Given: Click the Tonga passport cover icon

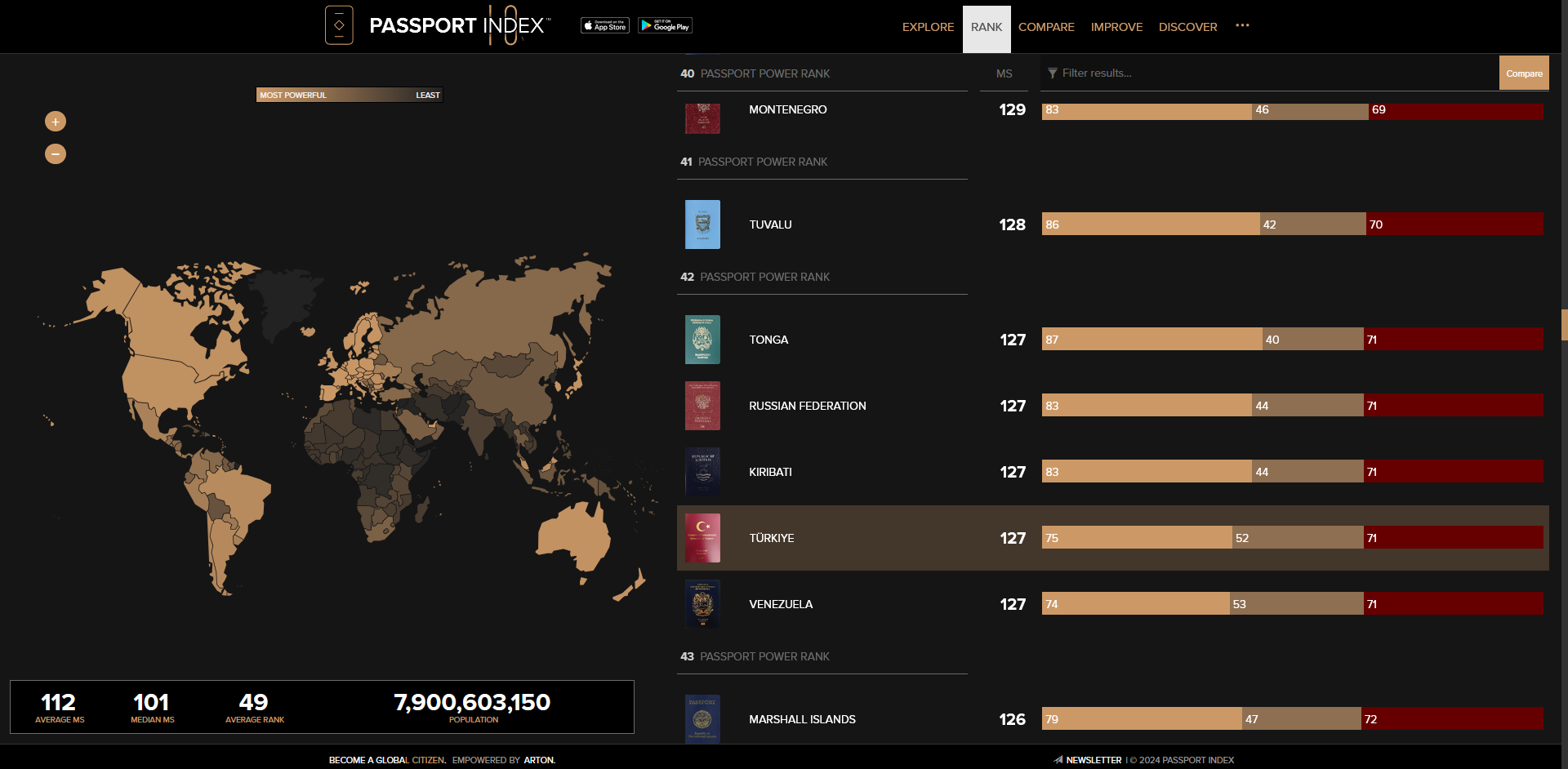Looking at the screenshot, I should click(702, 340).
